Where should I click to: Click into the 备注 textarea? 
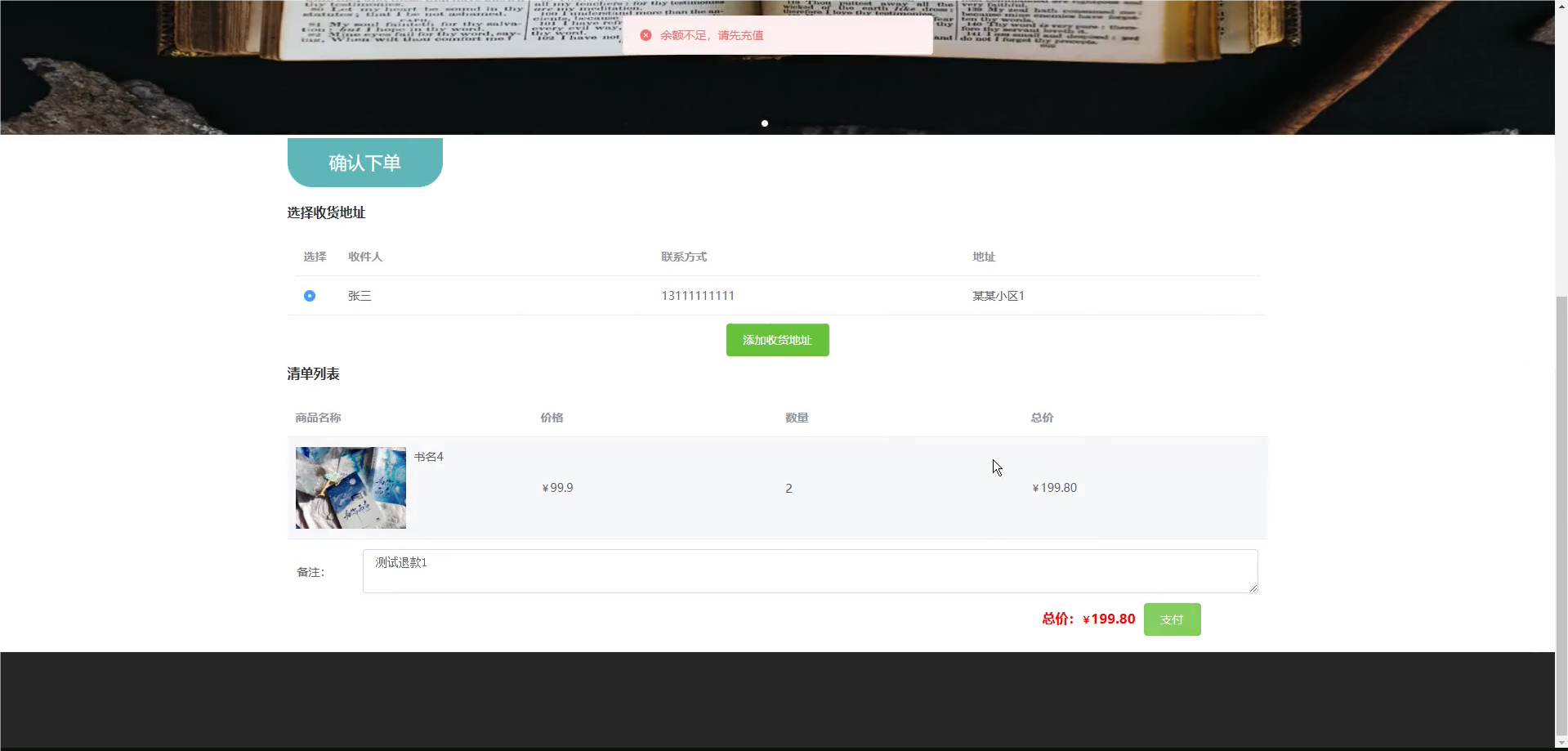click(x=810, y=571)
